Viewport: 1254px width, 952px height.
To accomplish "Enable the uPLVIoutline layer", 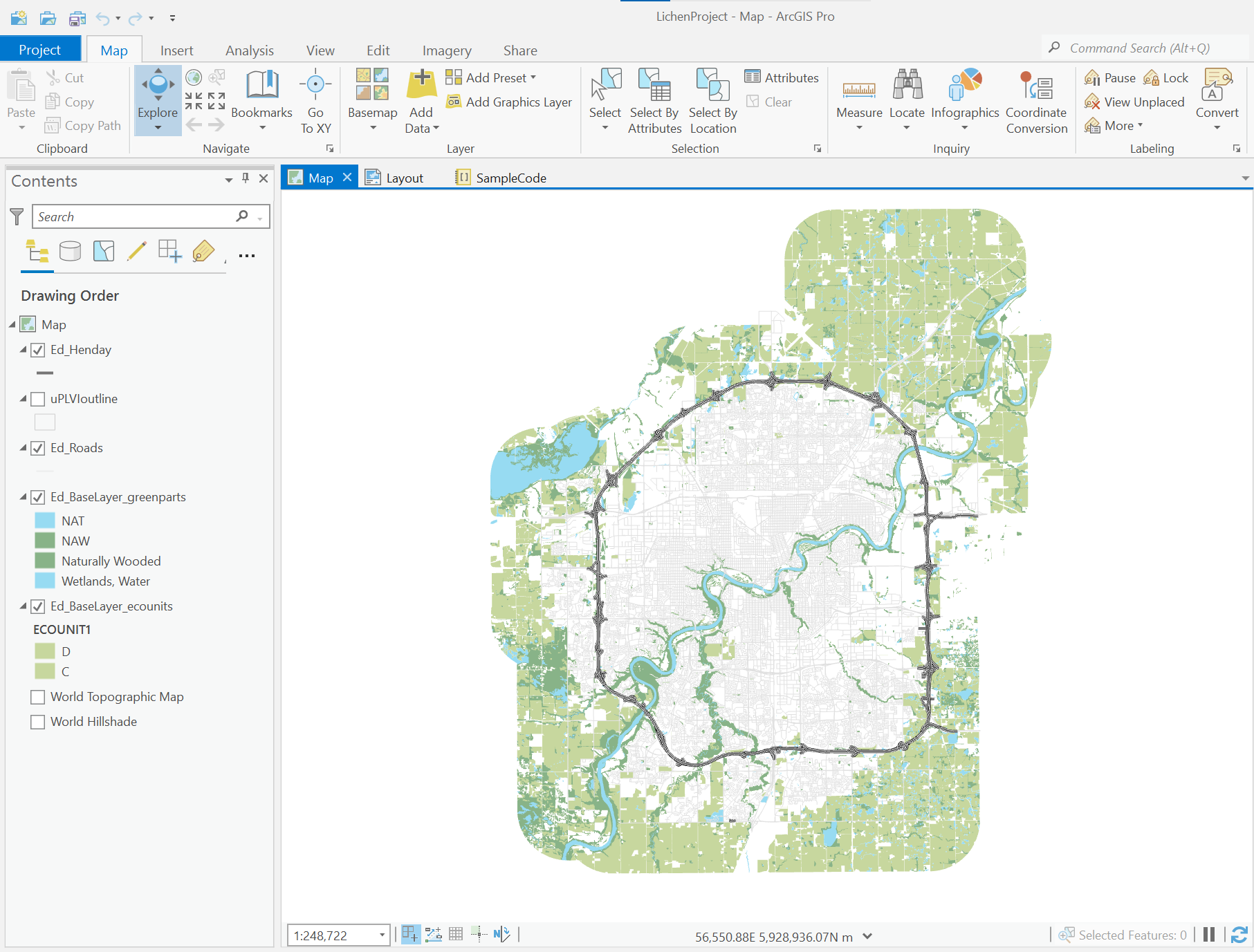I will [x=38, y=399].
